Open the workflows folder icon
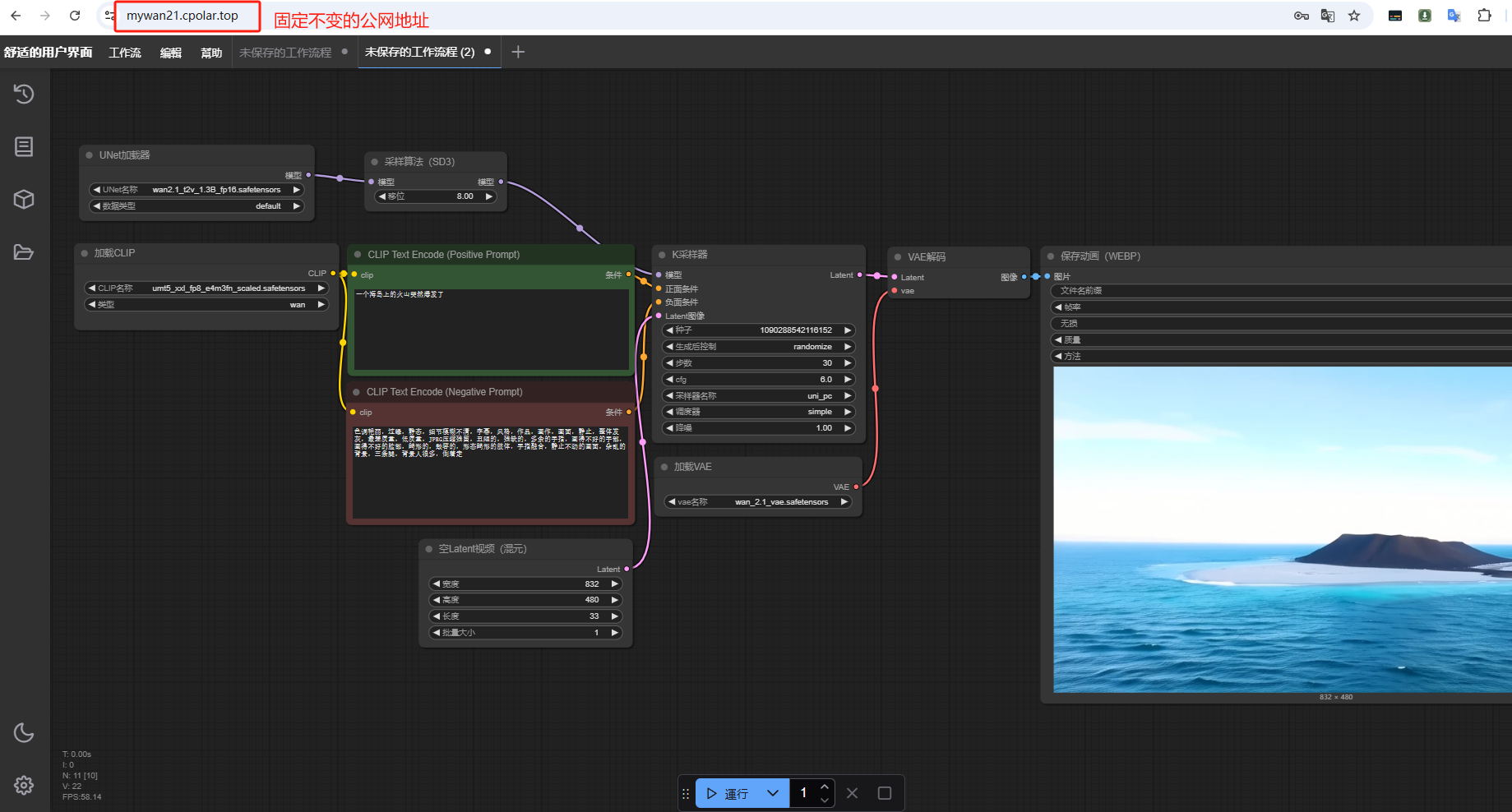The height and width of the screenshot is (812, 1512). pyautogui.click(x=24, y=251)
